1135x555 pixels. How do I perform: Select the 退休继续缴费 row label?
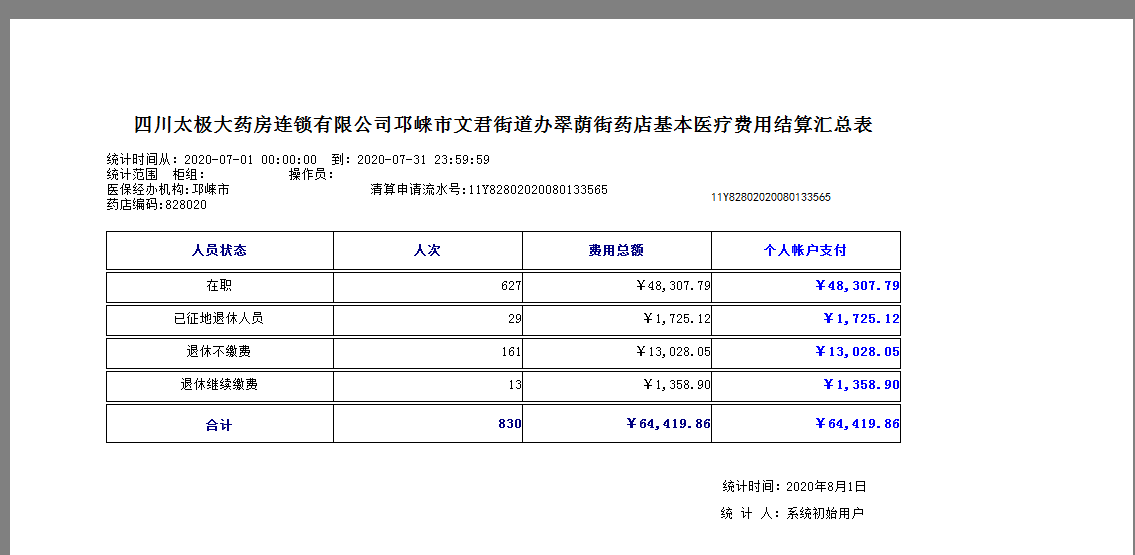219,386
